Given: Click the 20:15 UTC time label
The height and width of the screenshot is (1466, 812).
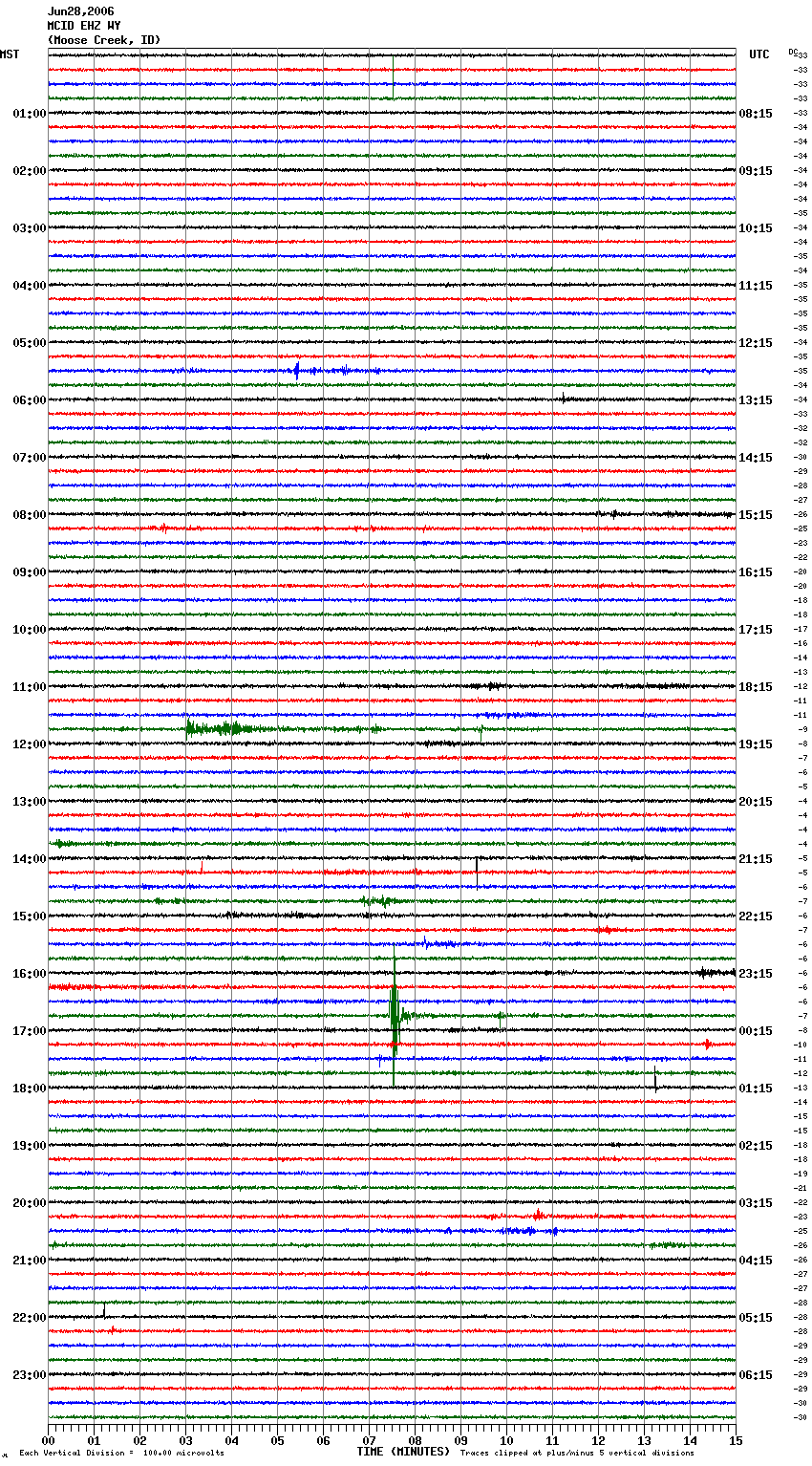Looking at the screenshot, I should point(756,802).
